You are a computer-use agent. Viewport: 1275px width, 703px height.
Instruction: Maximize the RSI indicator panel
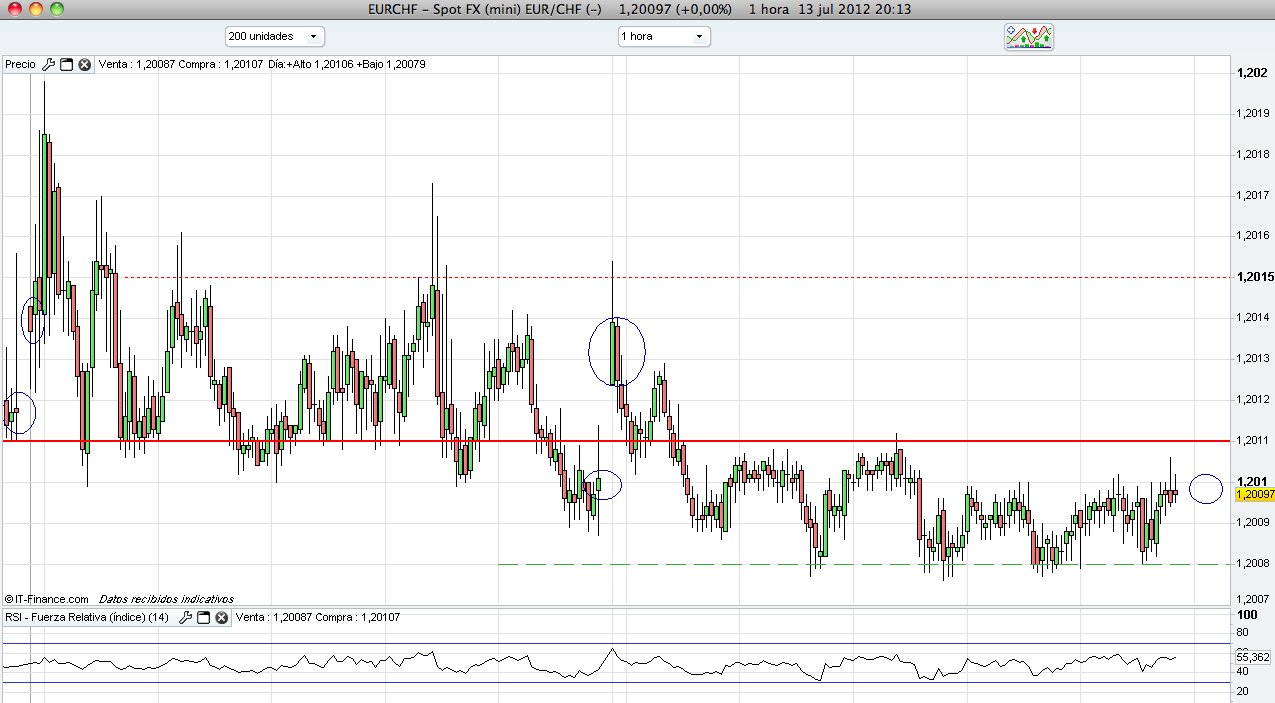[x=204, y=618]
